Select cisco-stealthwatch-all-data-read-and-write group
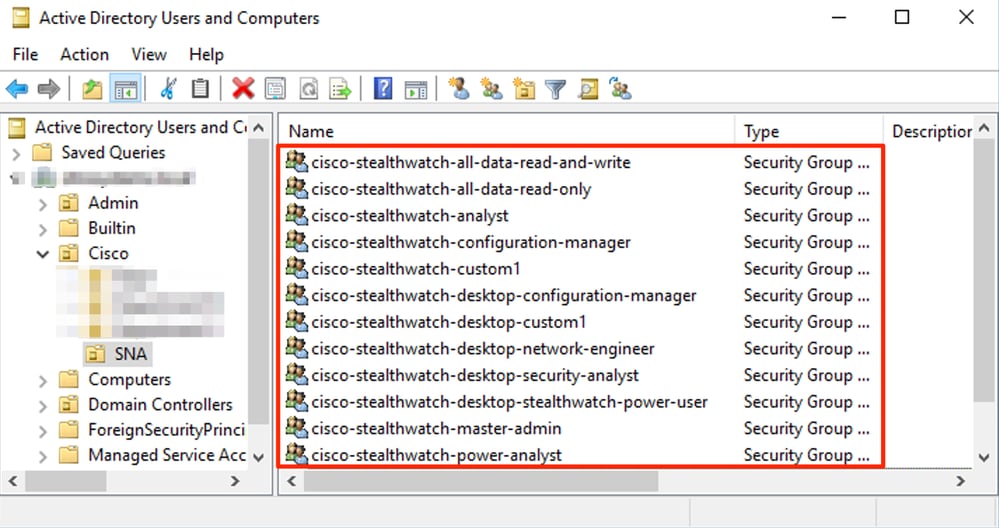Screen dimensions: 999x528 coord(471,162)
